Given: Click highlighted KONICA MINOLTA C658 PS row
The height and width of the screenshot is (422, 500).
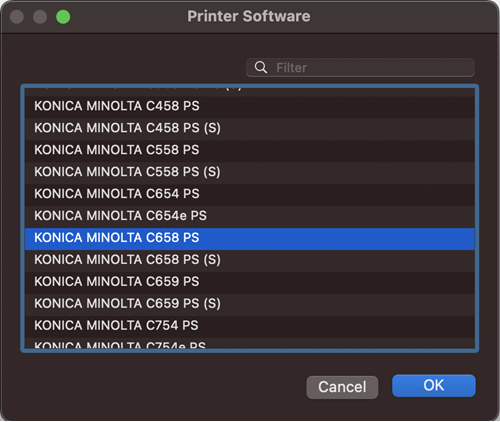Looking at the screenshot, I should point(250,239).
